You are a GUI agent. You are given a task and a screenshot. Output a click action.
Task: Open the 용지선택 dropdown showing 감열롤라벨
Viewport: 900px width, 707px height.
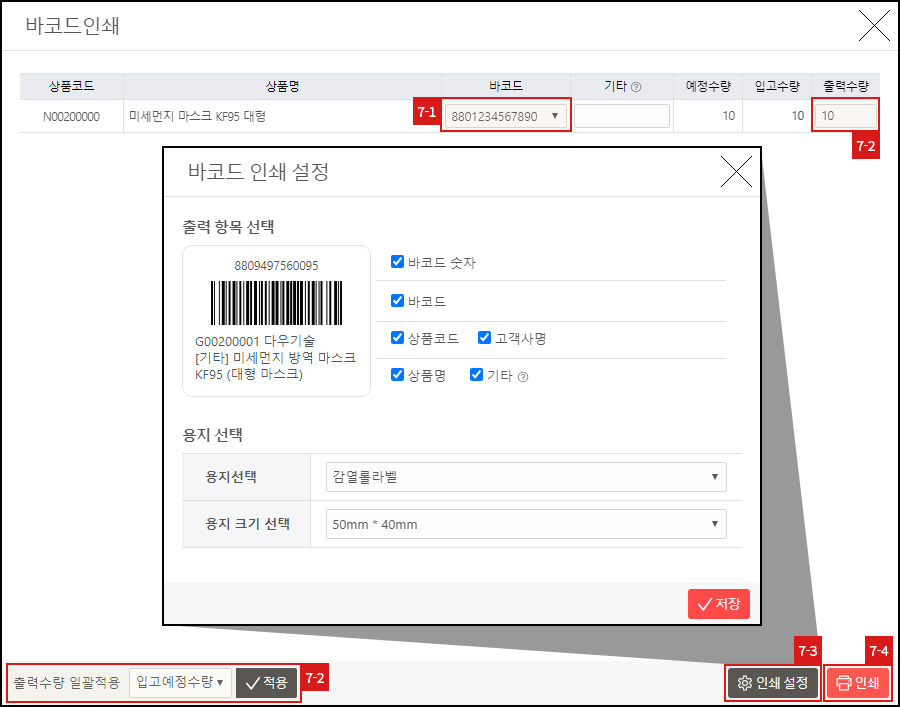point(527,477)
